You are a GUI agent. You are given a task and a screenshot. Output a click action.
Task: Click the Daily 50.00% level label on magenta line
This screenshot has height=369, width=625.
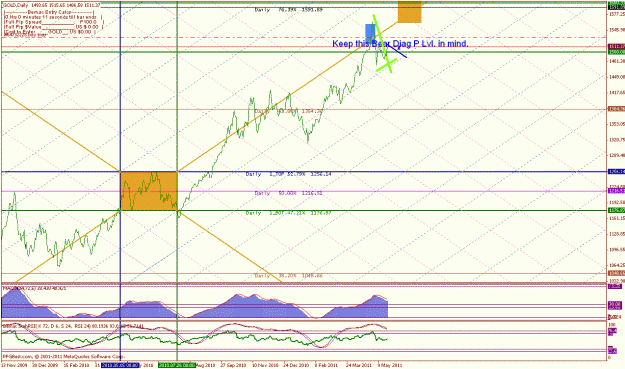tap(289, 193)
